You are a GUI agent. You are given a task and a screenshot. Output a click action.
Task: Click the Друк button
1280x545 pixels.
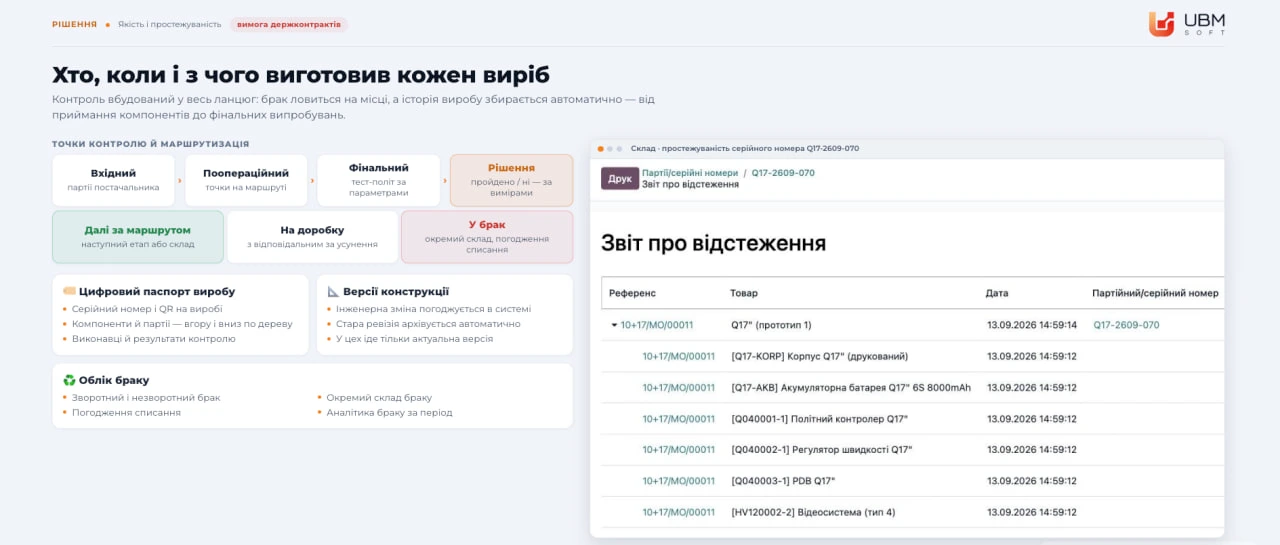pyautogui.click(x=620, y=179)
